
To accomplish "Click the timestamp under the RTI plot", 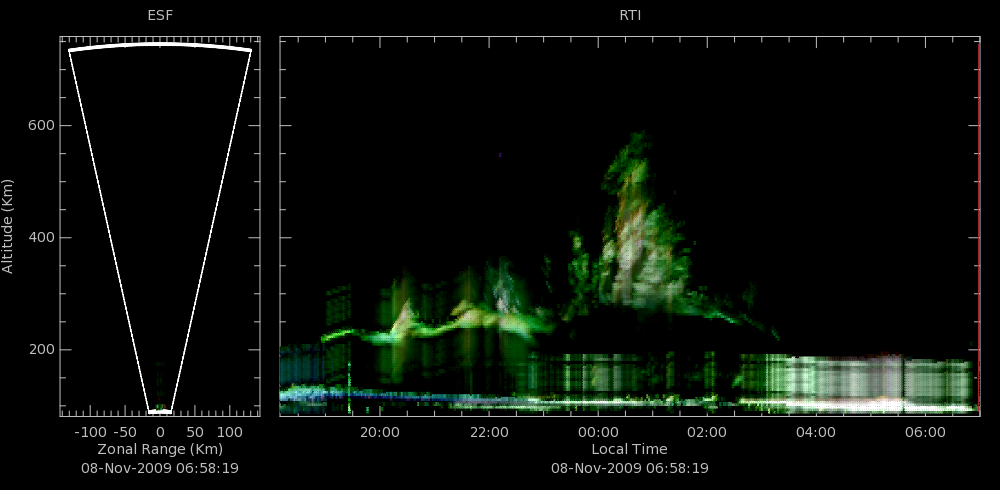I will click(630, 468).
